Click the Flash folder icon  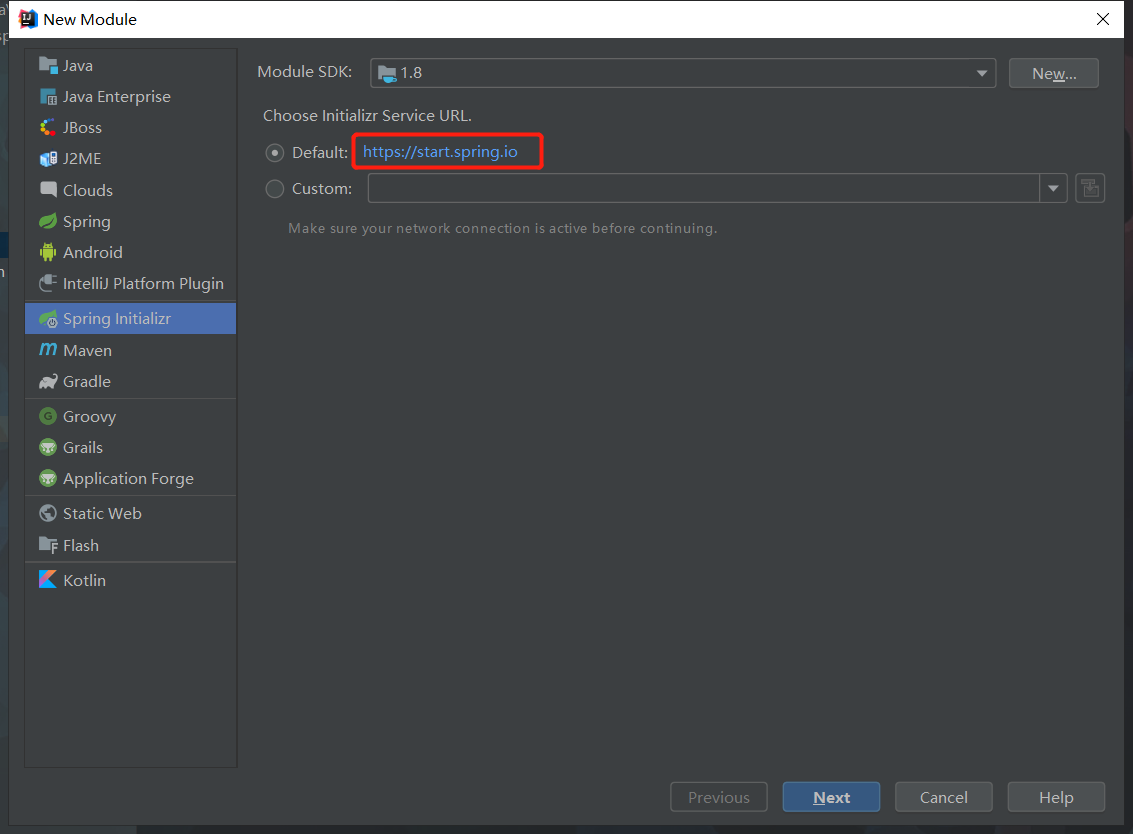tap(48, 545)
